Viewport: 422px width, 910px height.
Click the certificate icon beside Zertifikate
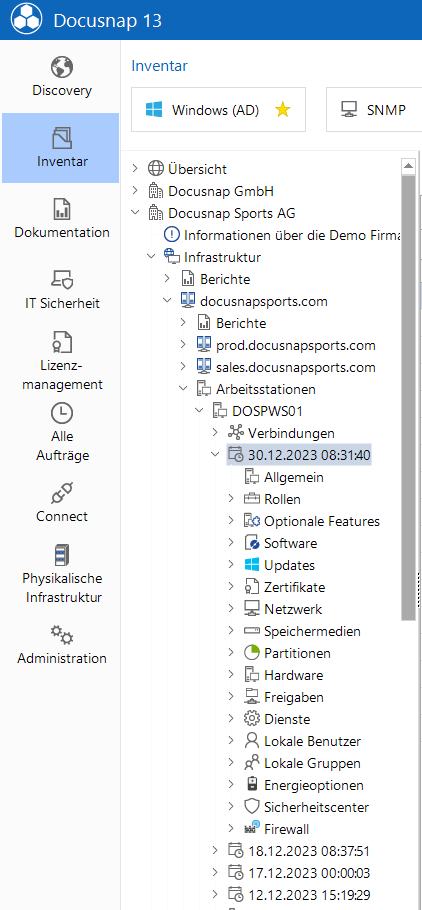[252, 587]
